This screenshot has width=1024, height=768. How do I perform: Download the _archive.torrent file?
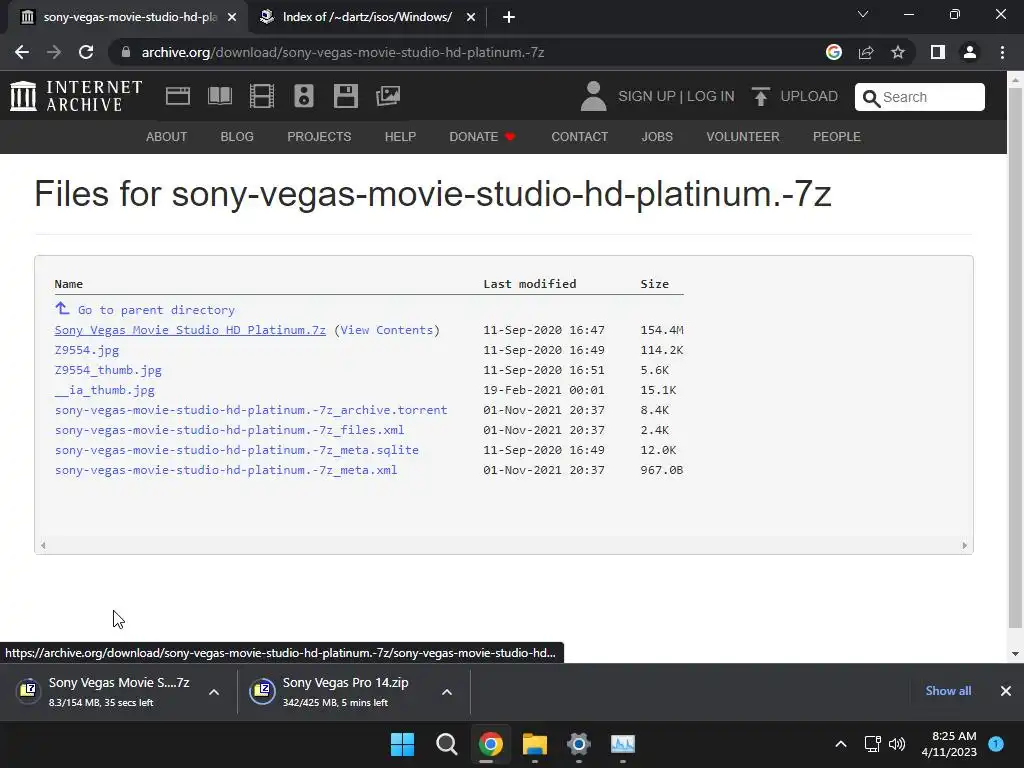pos(251,410)
